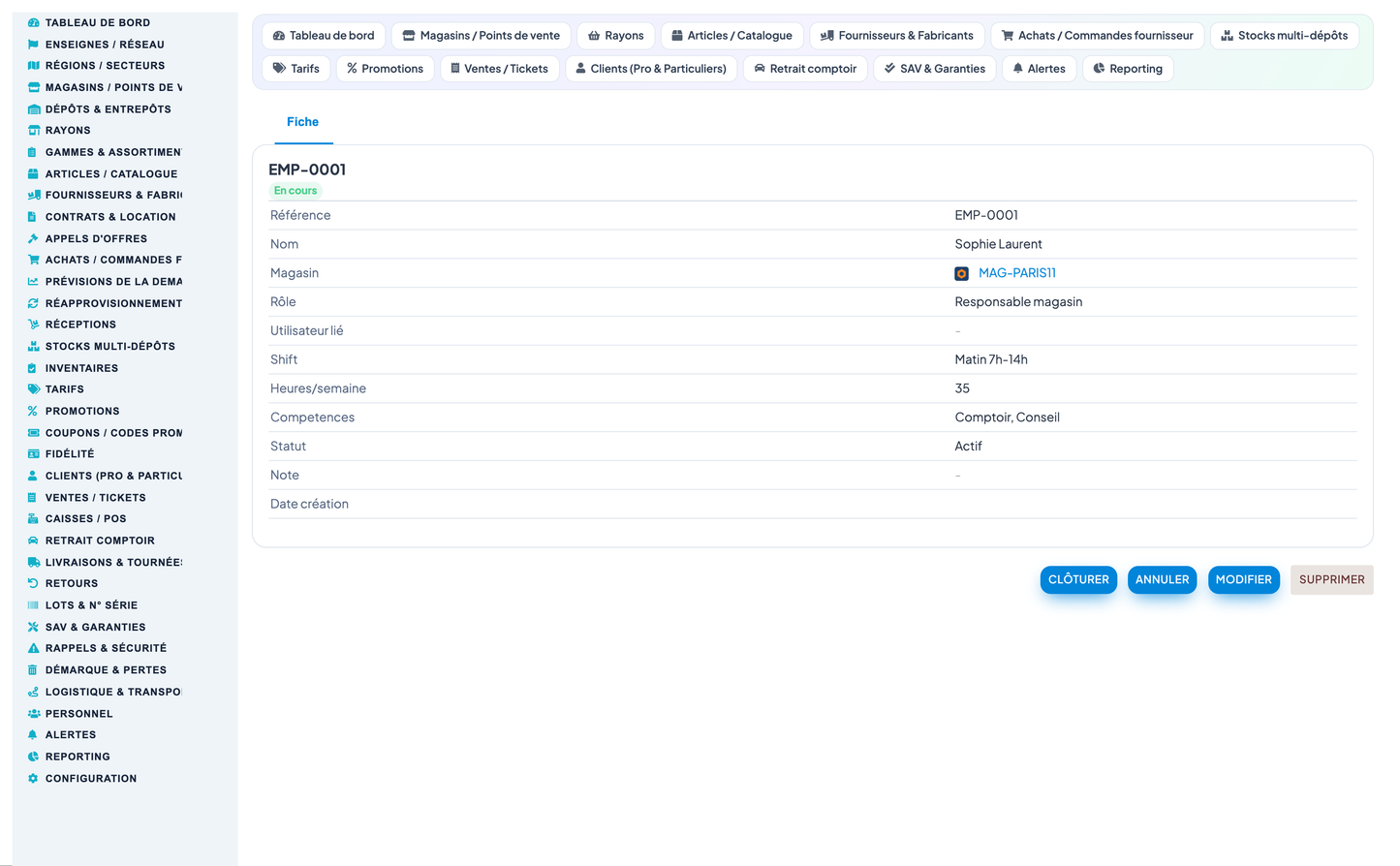Click the MAG-PARIS11 store icon

tap(962, 274)
